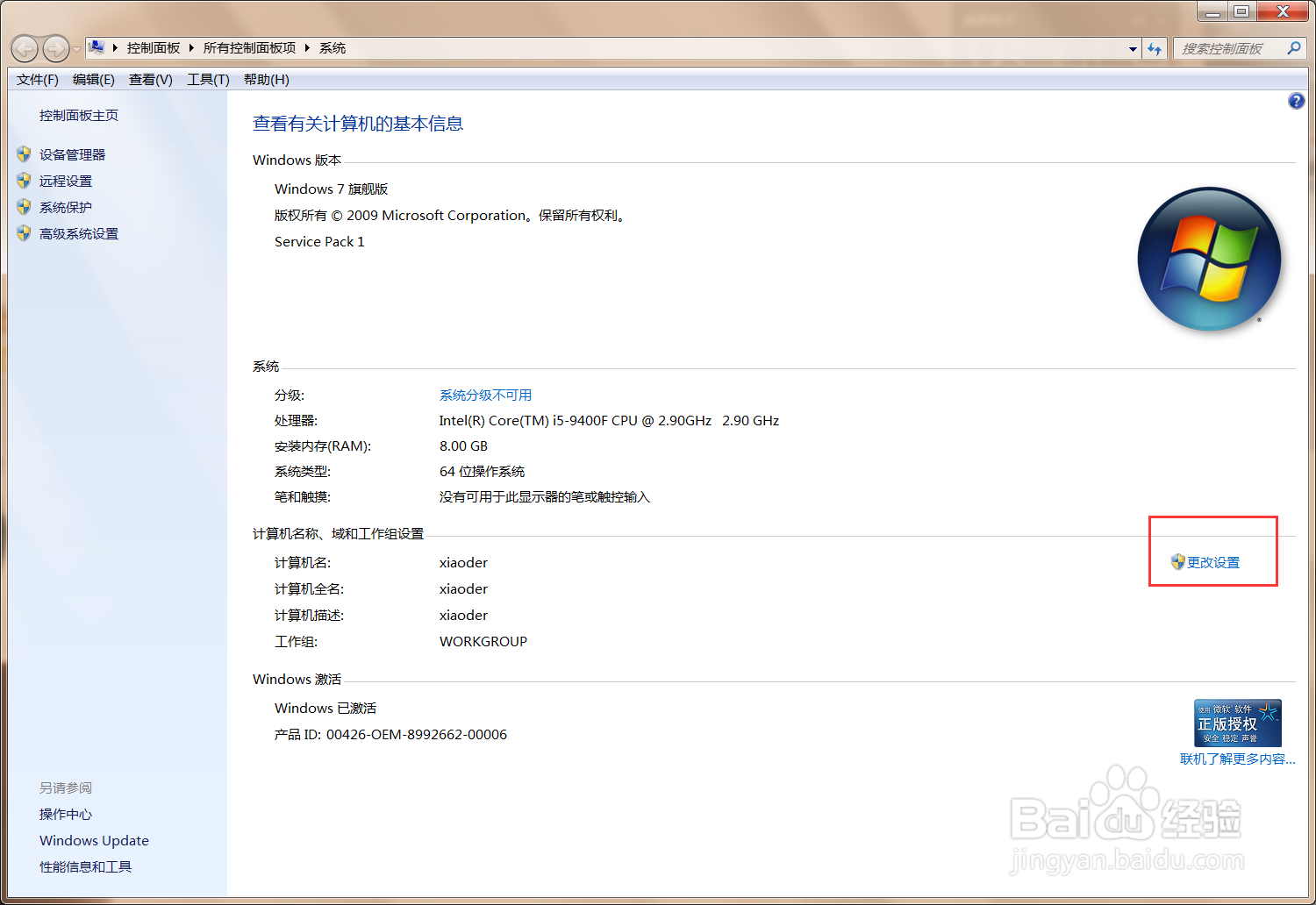Open 系统保护 link
The image size is (1316, 905).
[x=66, y=208]
